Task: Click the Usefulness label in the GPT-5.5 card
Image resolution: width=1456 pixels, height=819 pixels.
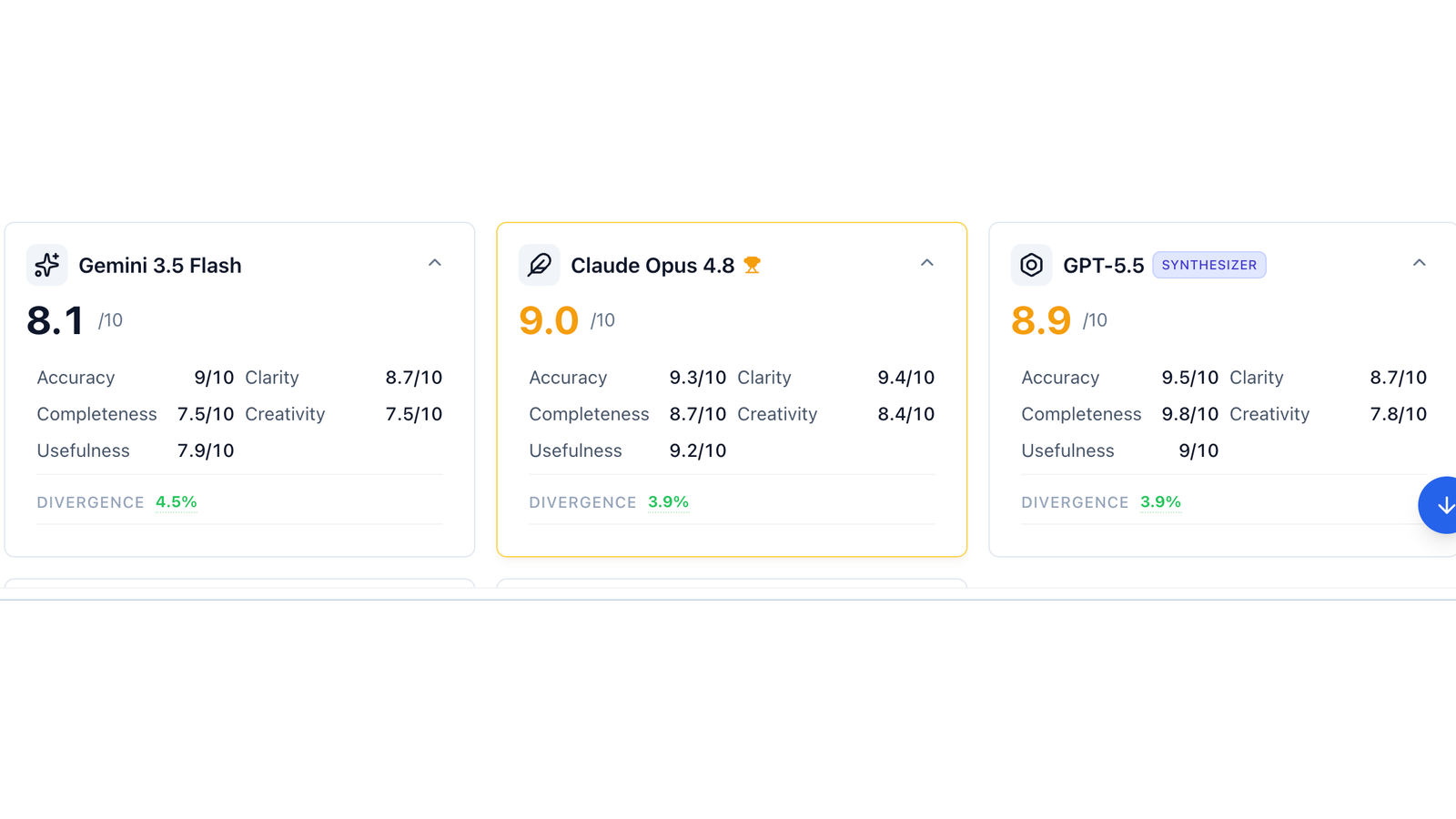Action: point(1067,450)
